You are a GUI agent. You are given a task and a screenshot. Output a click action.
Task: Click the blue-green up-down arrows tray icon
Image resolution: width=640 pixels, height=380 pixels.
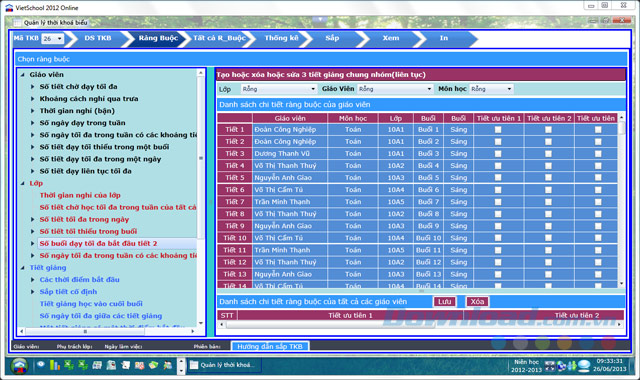pyautogui.click(x=571, y=366)
